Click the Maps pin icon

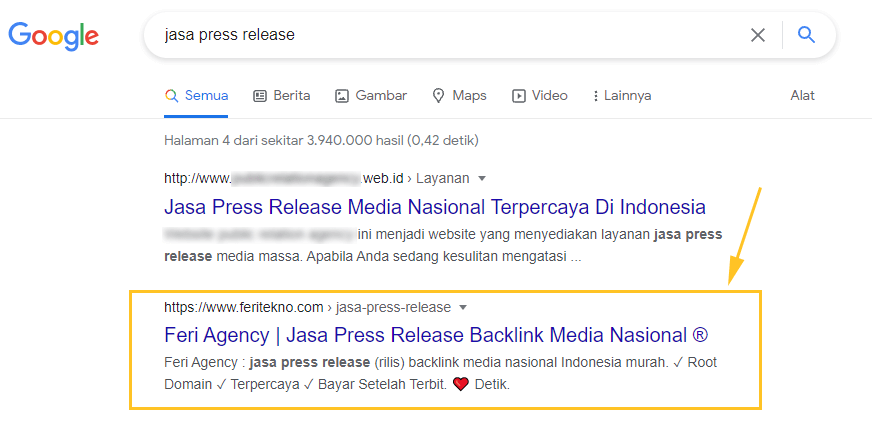[439, 96]
